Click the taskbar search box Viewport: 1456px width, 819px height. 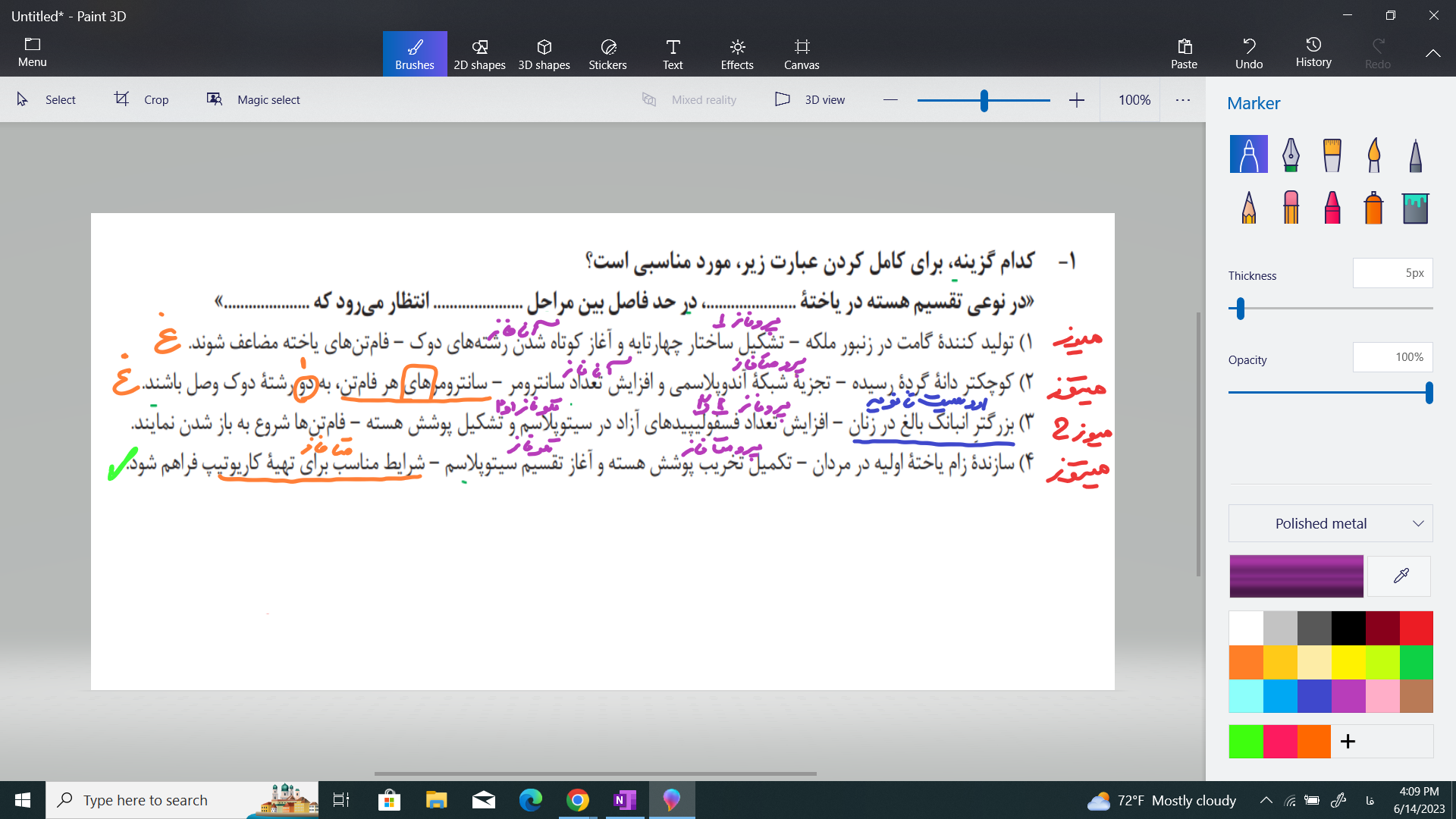(182, 800)
